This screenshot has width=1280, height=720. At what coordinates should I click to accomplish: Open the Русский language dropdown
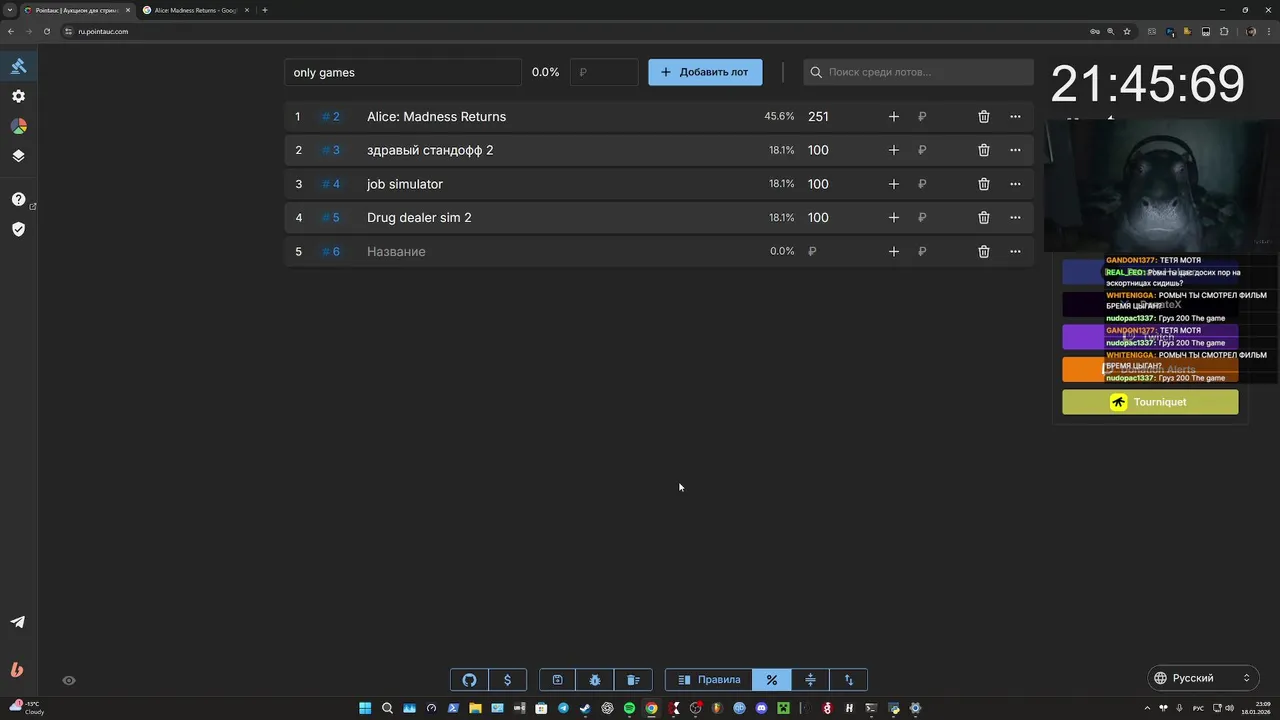[1203, 678]
